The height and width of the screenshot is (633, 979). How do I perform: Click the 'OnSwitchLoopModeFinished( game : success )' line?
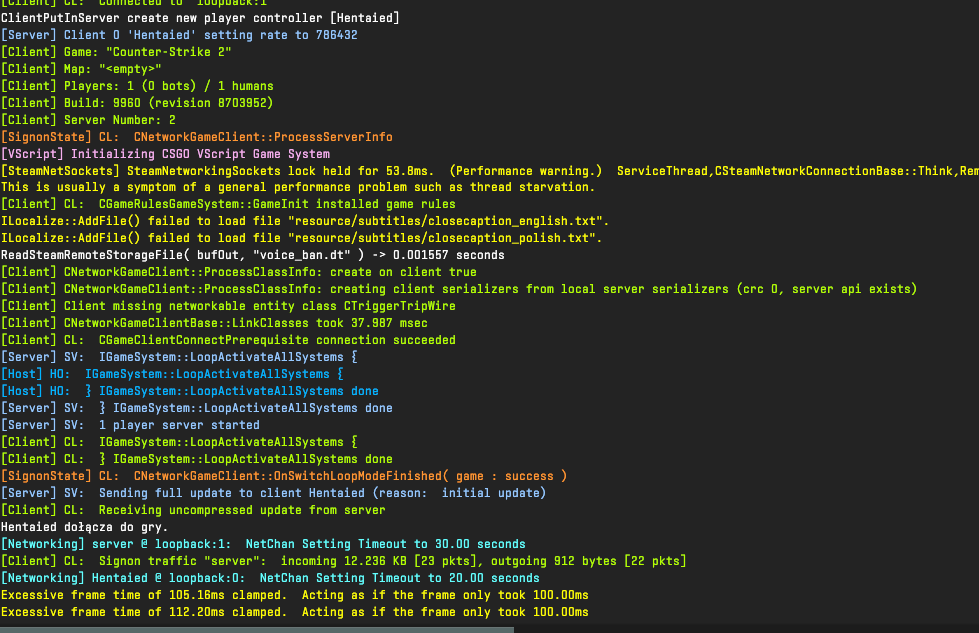(x=284, y=476)
